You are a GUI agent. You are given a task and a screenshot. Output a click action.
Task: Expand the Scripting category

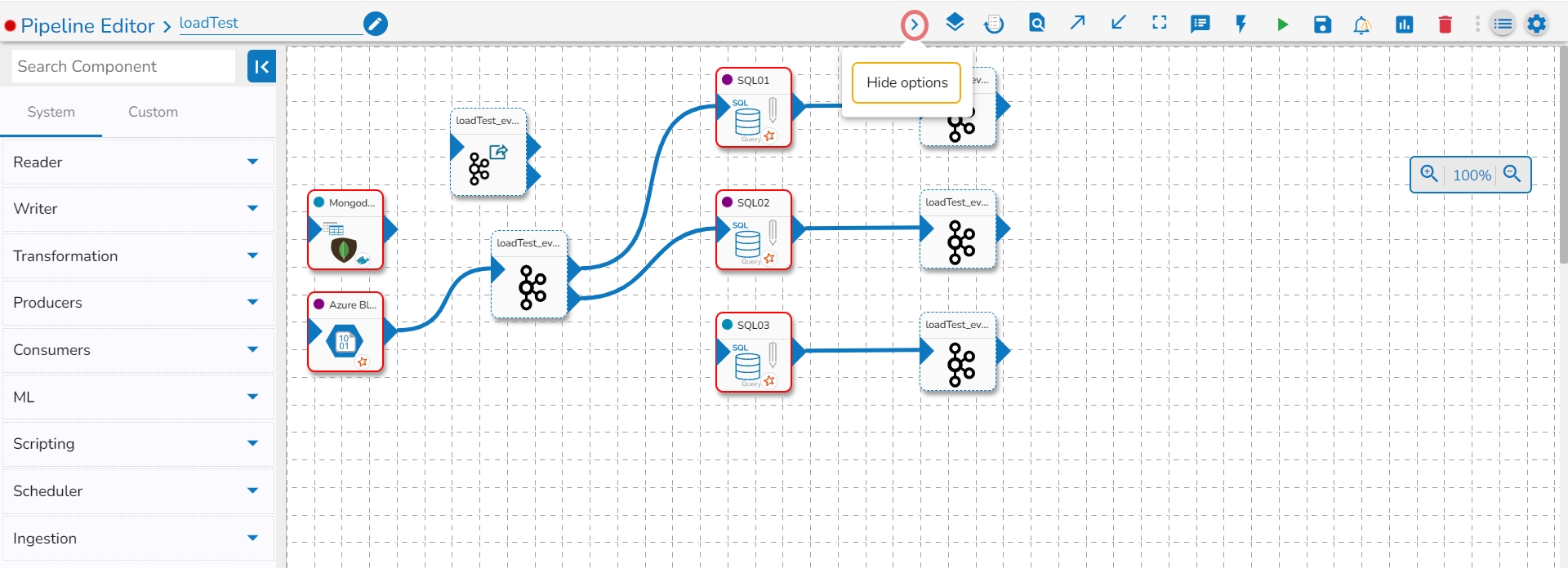(137, 444)
